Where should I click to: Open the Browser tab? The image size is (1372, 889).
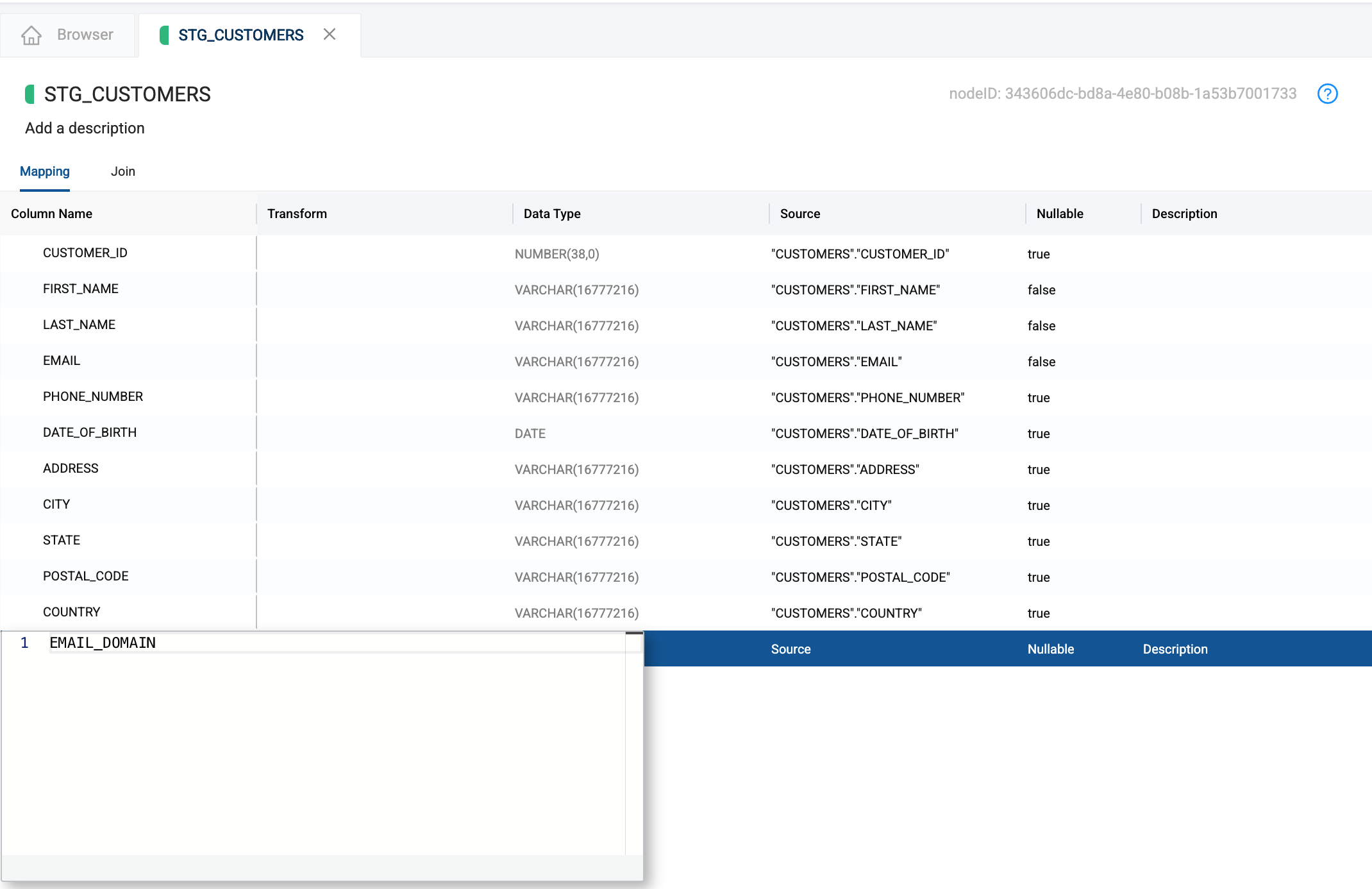click(x=85, y=35)
